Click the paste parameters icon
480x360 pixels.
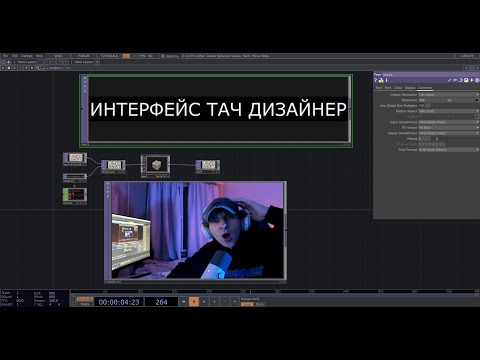click(x=466, y=80)
